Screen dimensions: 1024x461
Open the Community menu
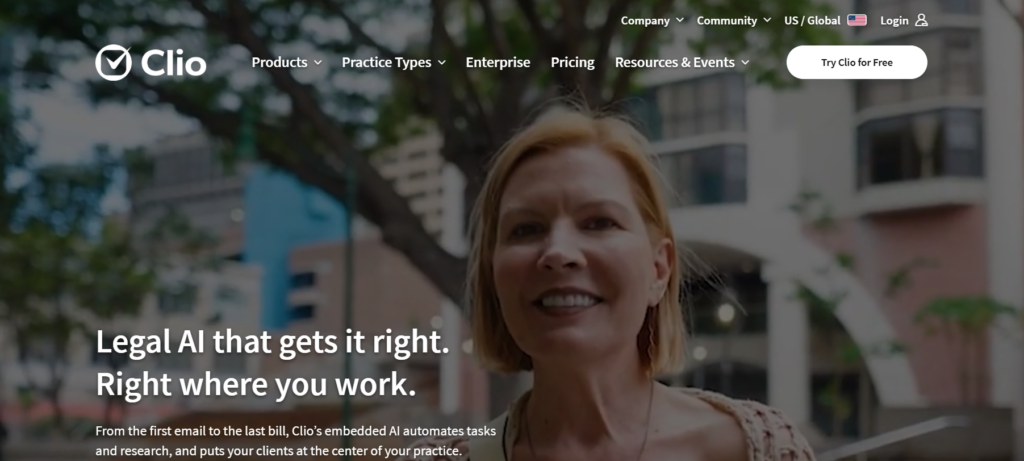point(727,20)
